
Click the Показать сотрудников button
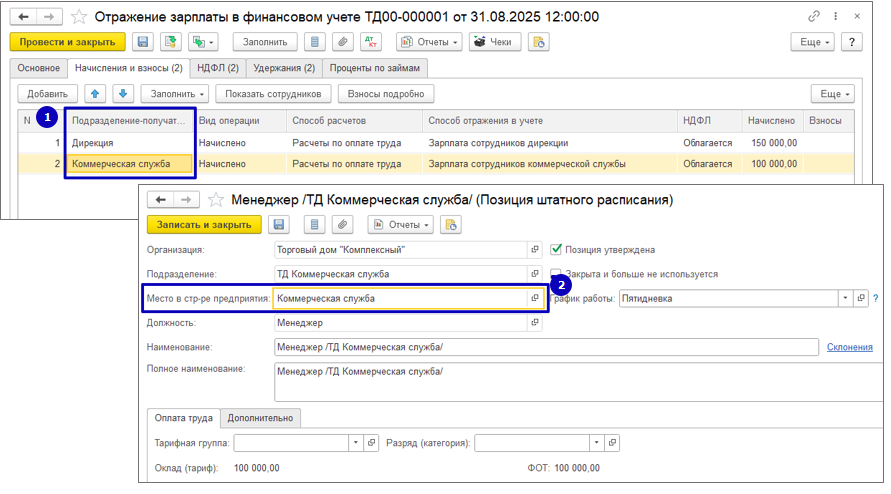point(272,93)
